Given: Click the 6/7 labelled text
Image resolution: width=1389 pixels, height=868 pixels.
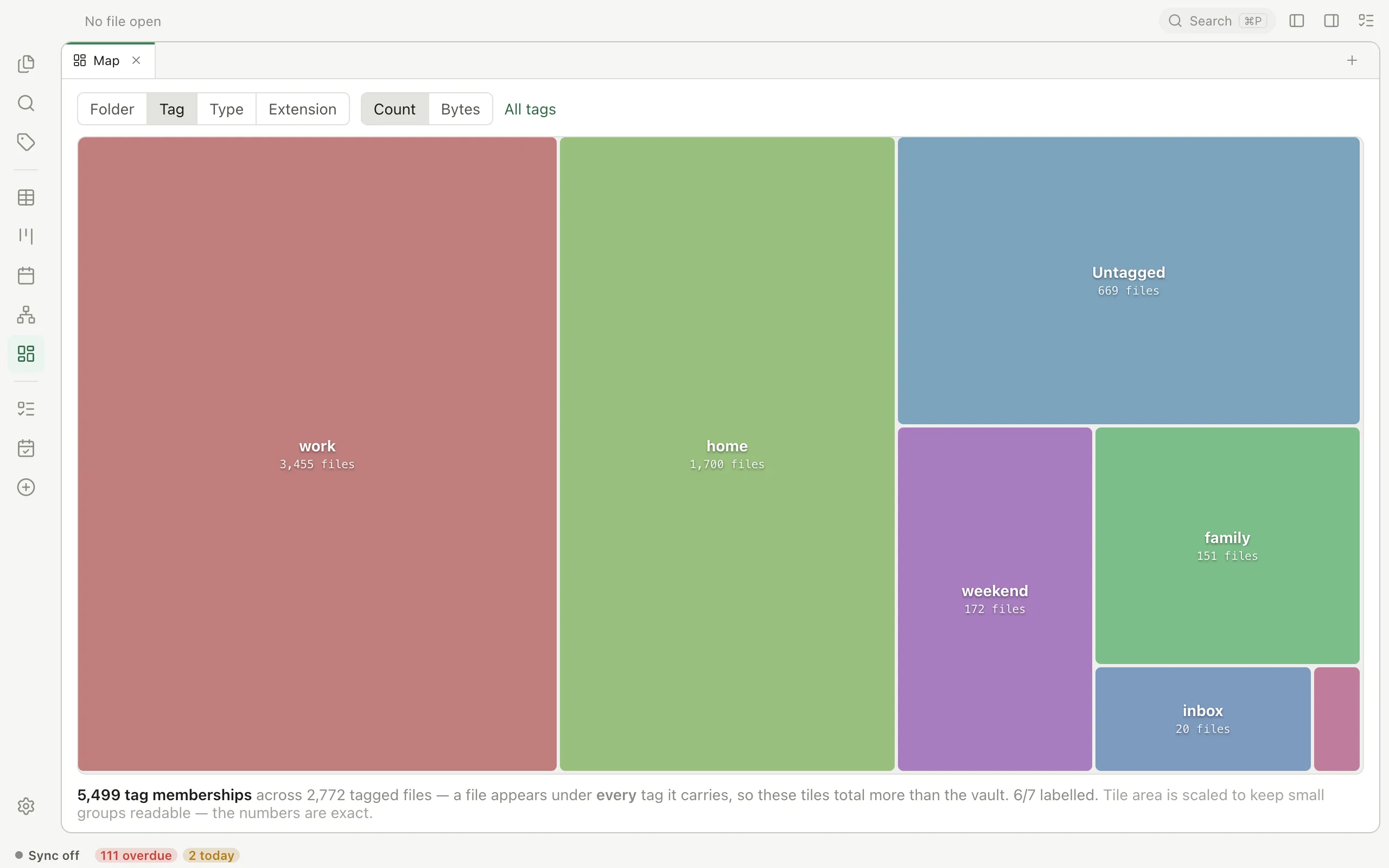Looking at the screenshot, I should (x=1055, y=795).
